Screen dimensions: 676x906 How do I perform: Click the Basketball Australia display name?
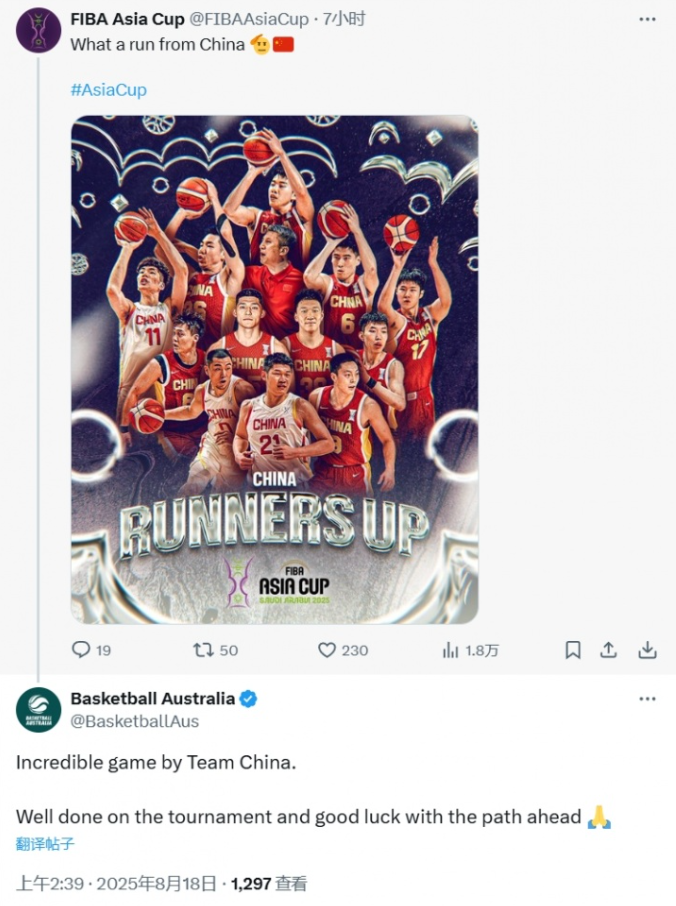pos(153,699)
